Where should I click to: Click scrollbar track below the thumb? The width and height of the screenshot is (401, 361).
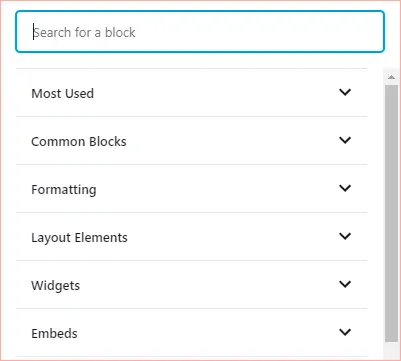pos(391,349)
